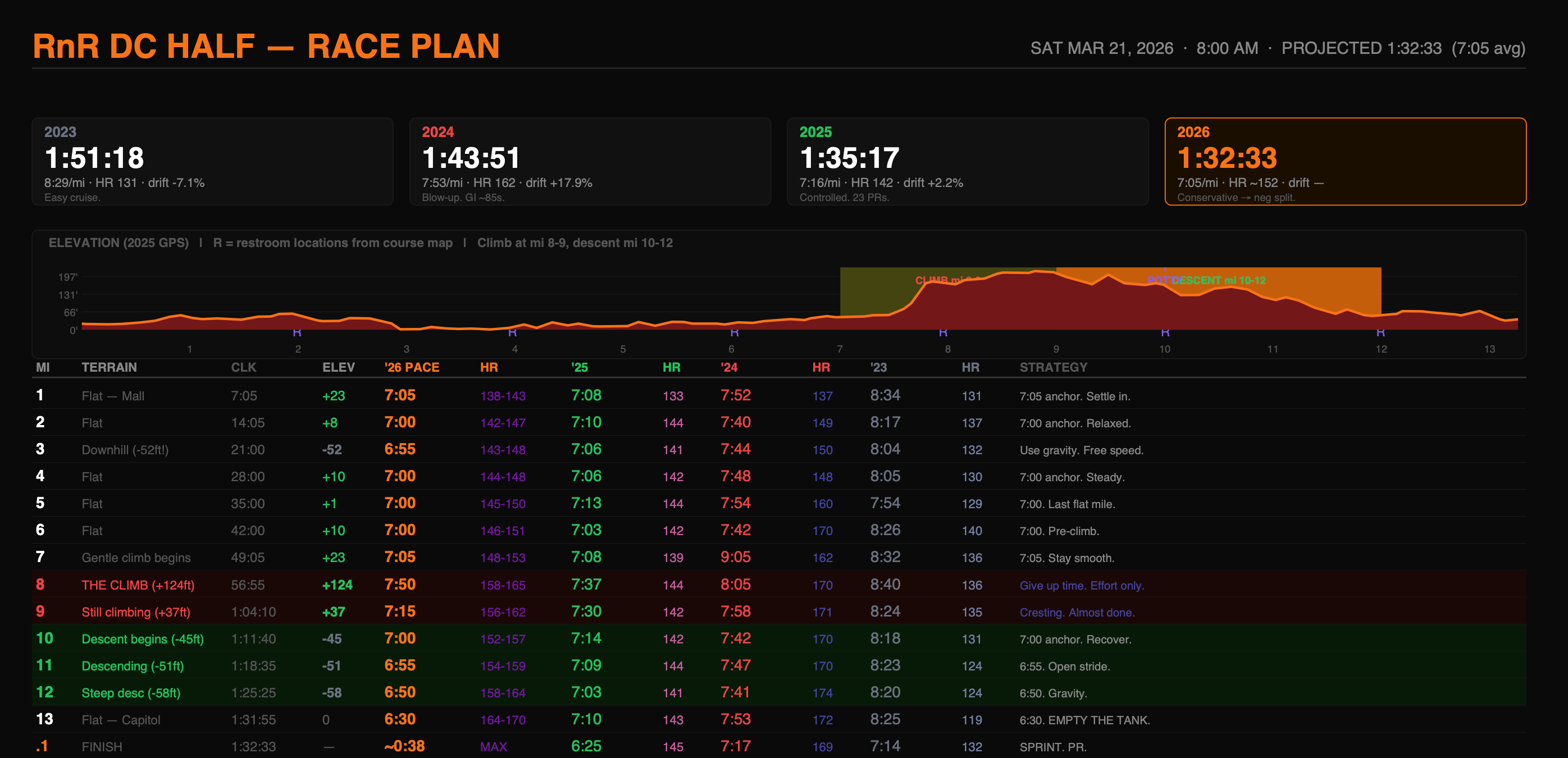Click the TERRAIN column header
This screenshot has height=758, width=1568.
[x=109, y=367]
